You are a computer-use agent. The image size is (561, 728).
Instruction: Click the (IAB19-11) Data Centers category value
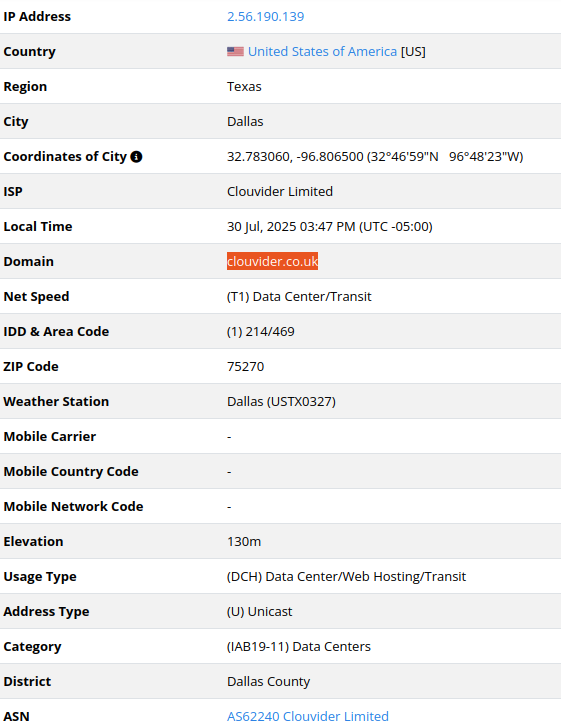click(x=299, y=647)
